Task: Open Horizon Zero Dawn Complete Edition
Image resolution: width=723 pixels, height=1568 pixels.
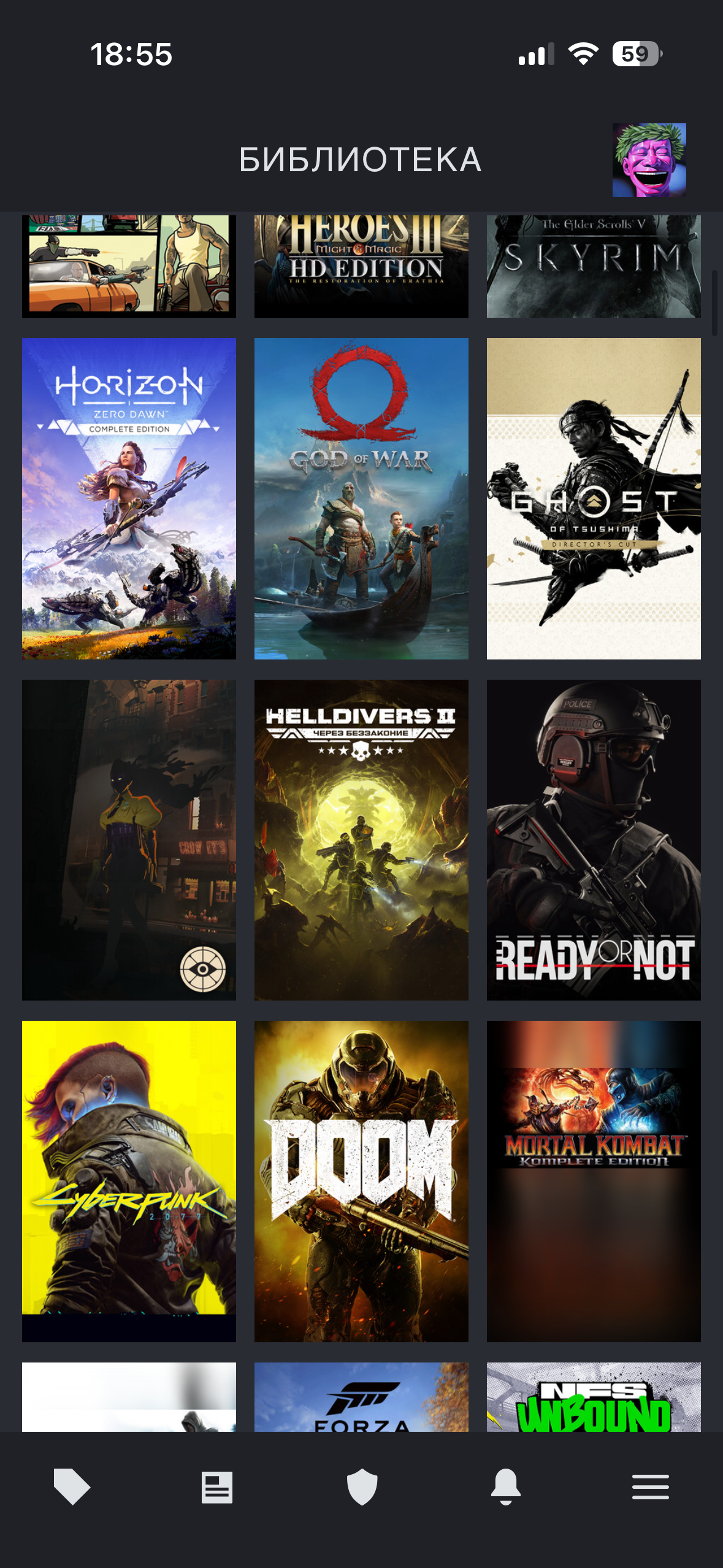Action: (x=129, y=499)
